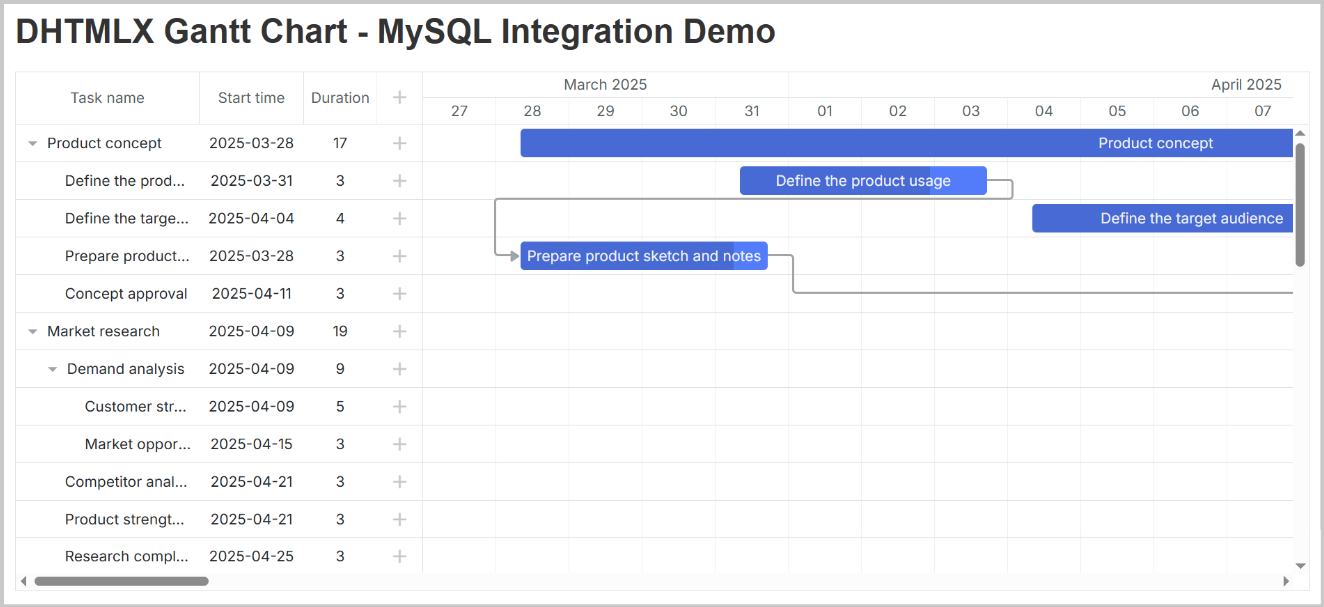This screenshot has height=607, width=1324.
Task: Click the day 28 column header
Action: [532, 111]
